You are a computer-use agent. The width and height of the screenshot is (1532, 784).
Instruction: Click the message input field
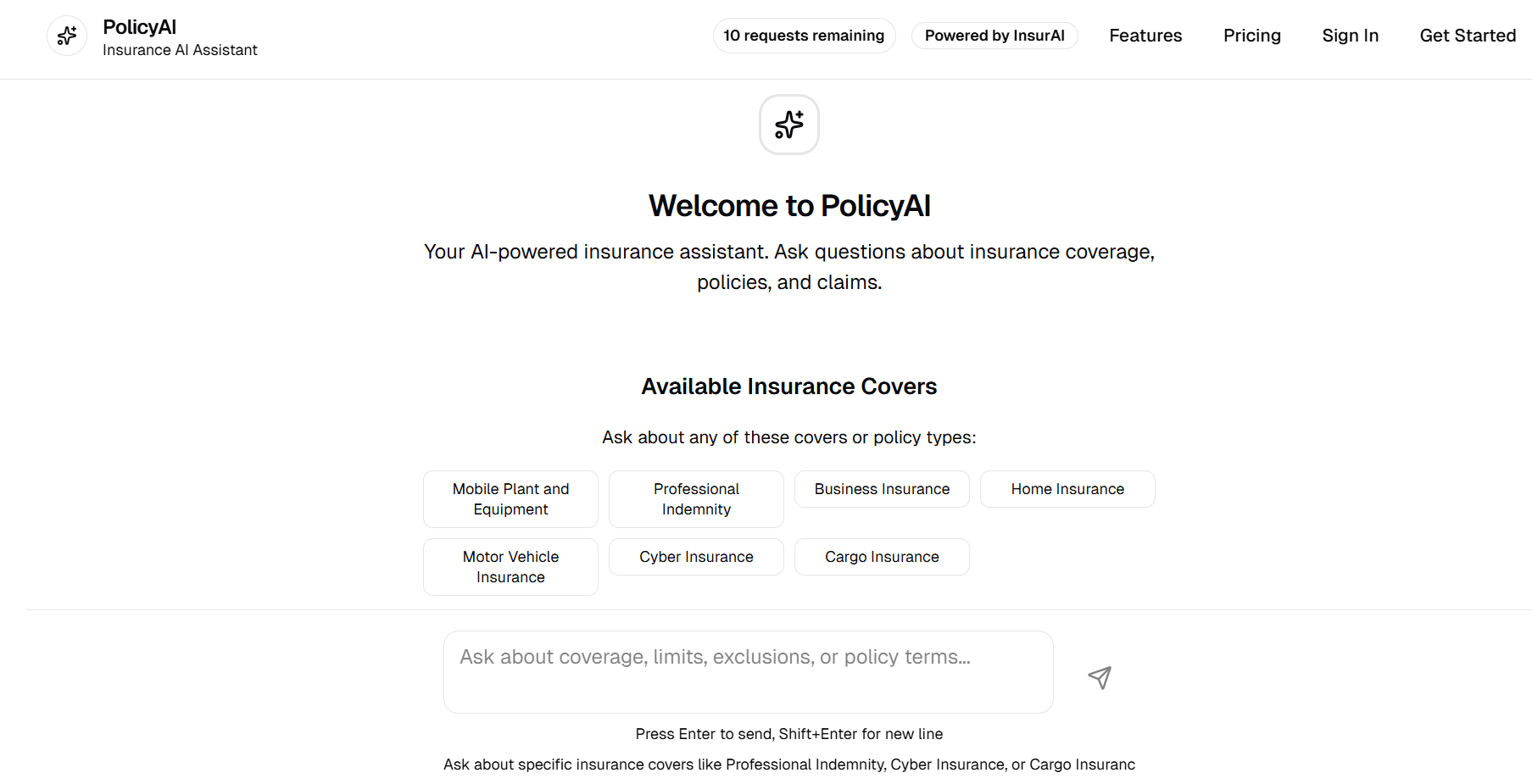tap(747, 671)
